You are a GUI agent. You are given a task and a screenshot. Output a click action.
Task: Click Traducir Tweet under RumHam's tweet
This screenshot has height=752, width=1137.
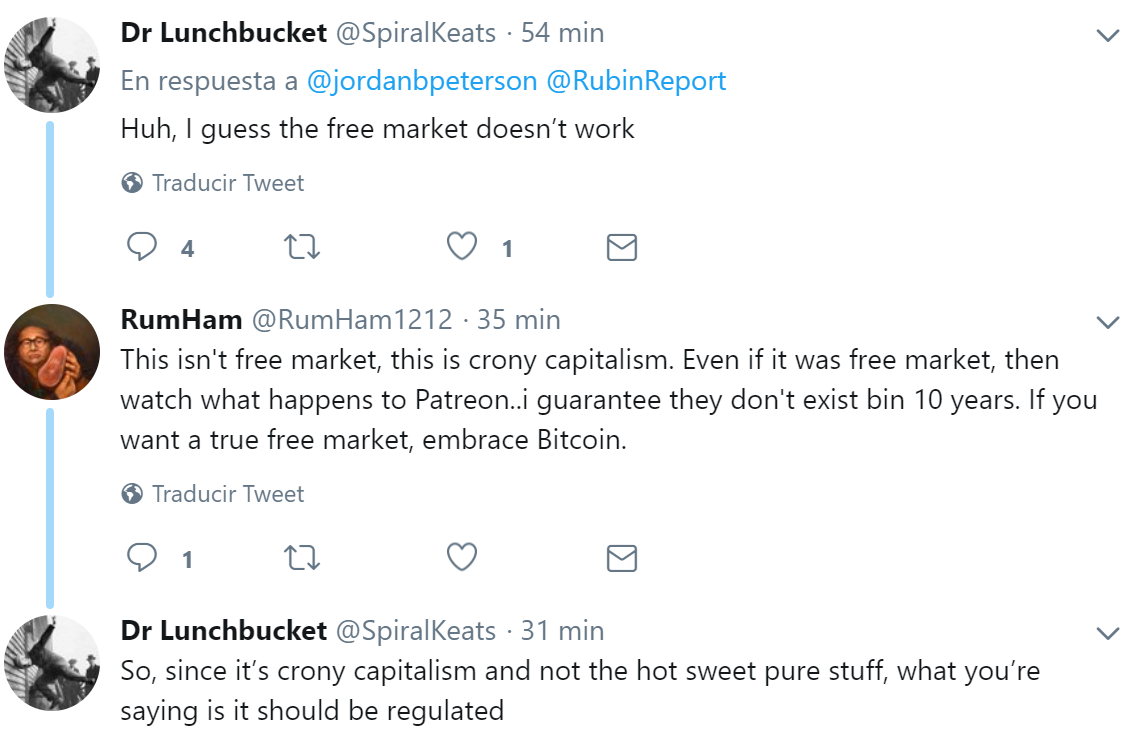click(x=227, y=494)
